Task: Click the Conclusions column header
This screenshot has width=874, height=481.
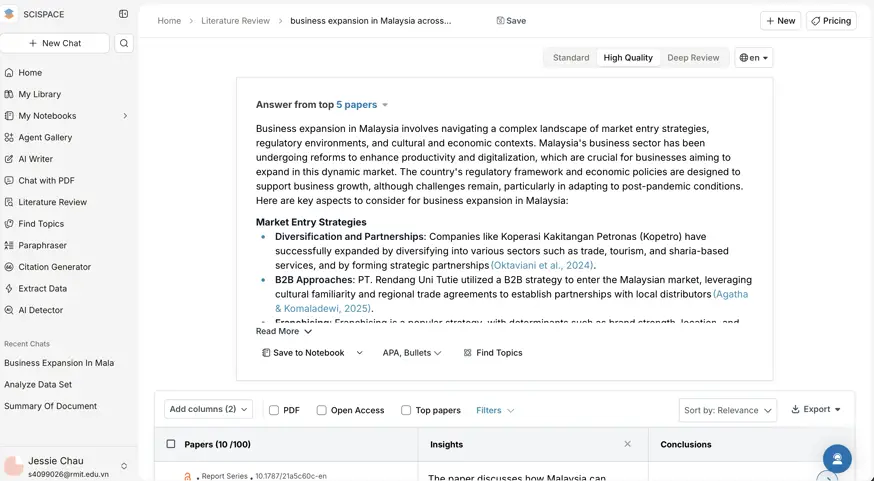Action: [x=686, y=444]
